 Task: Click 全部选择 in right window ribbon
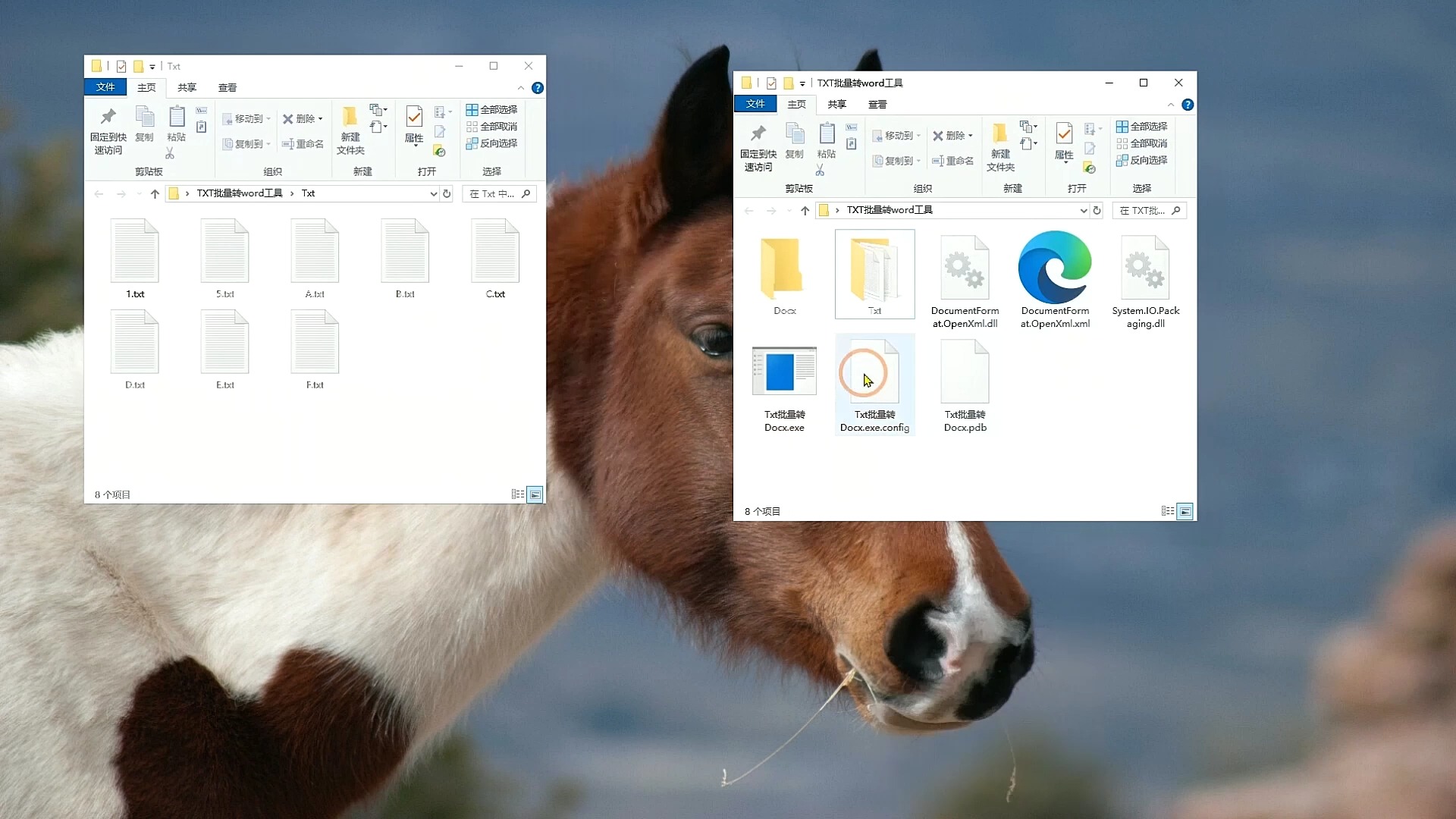[1141, 127]
